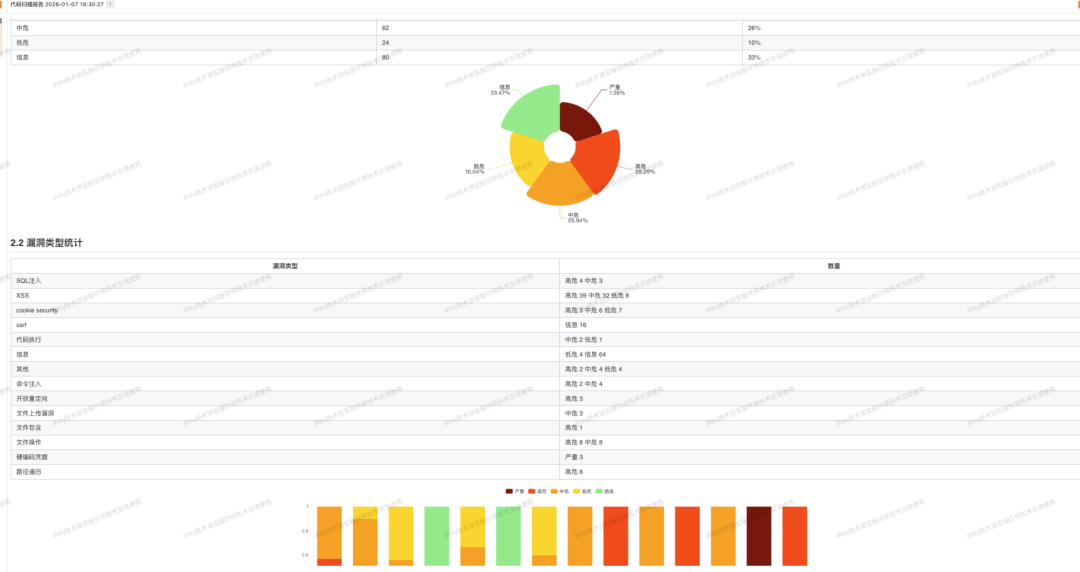Select the ssrf row label

click(21, 325)
